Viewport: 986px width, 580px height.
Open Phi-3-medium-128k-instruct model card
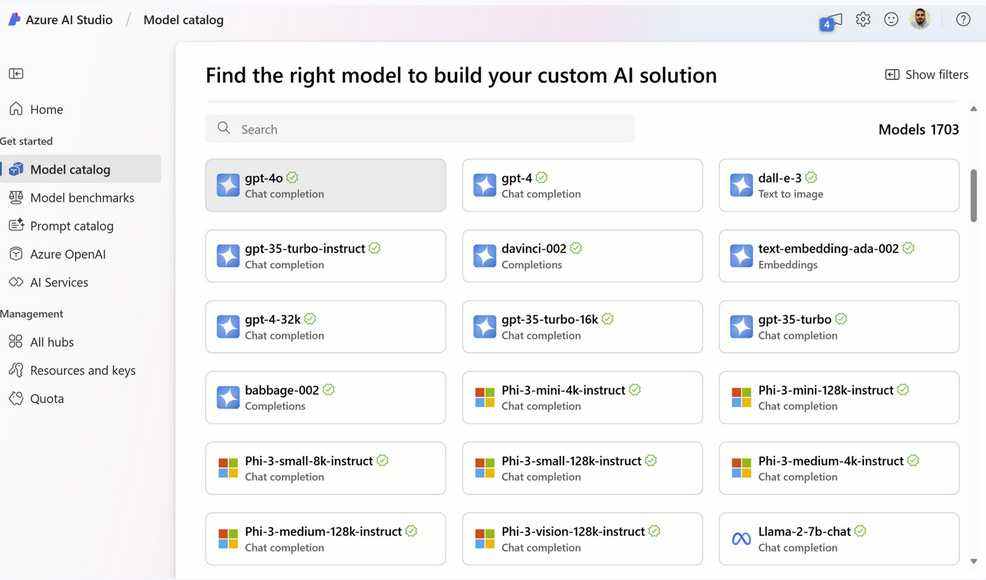pyautogui.click(x=325, y=539)
